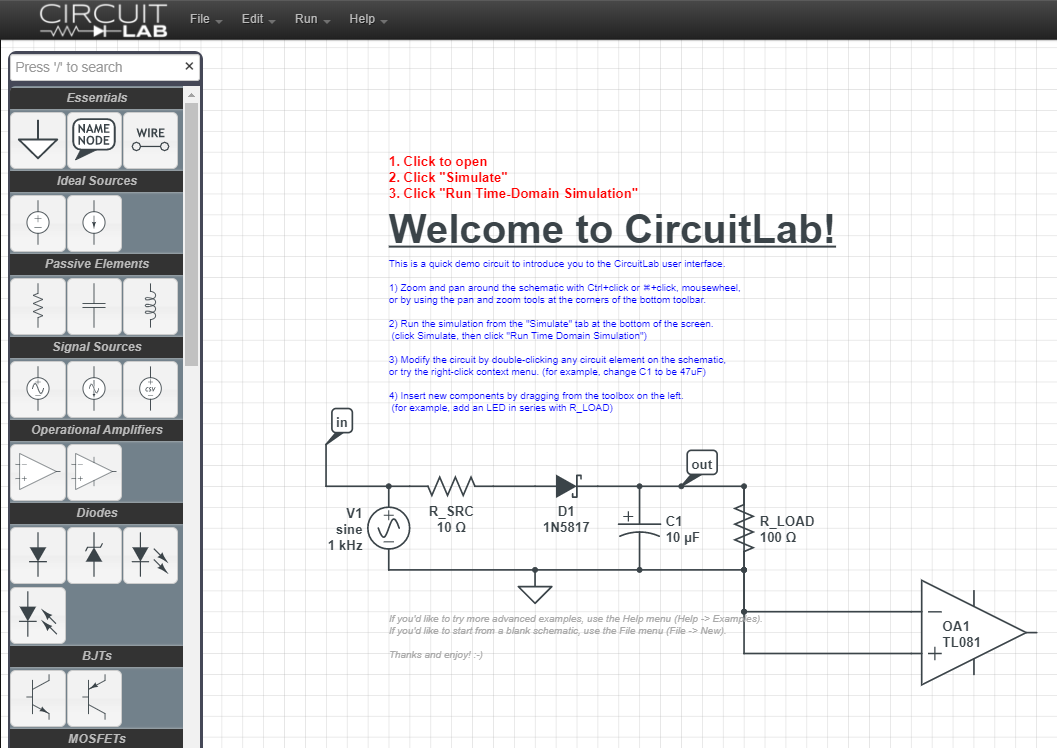1057x748 pixels.
Task: Click the R_LOAD resistor on schematic
Action: (x=744, y=528)
